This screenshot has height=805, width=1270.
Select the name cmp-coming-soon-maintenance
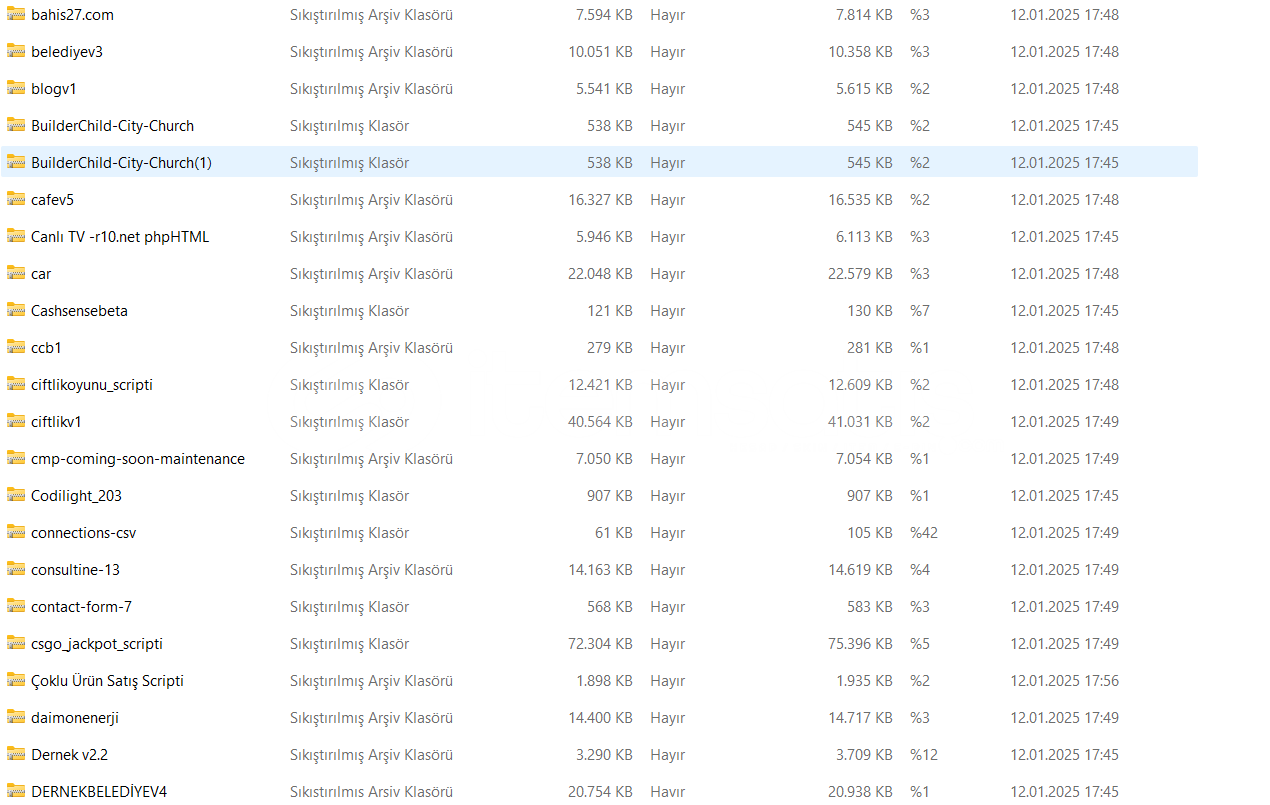click(138, 459)
